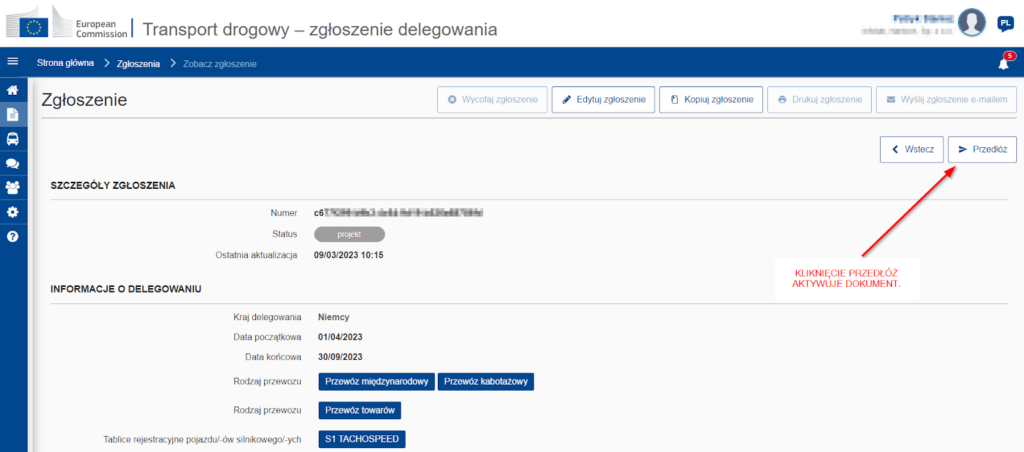Change language via PL icon
Screen dimensions: 1024x452
click(x=1005, y=24)
